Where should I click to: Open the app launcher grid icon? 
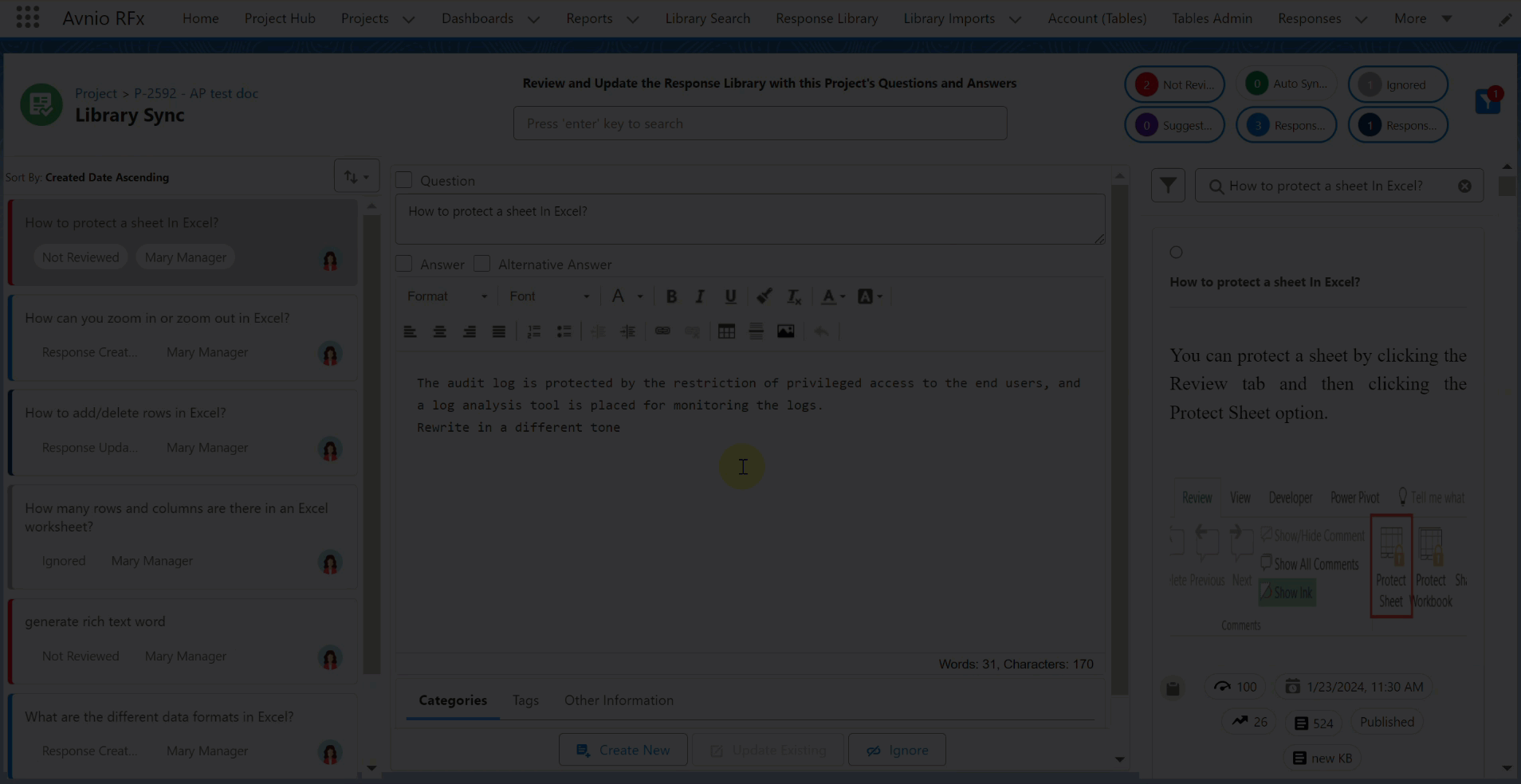click(28, 18)
